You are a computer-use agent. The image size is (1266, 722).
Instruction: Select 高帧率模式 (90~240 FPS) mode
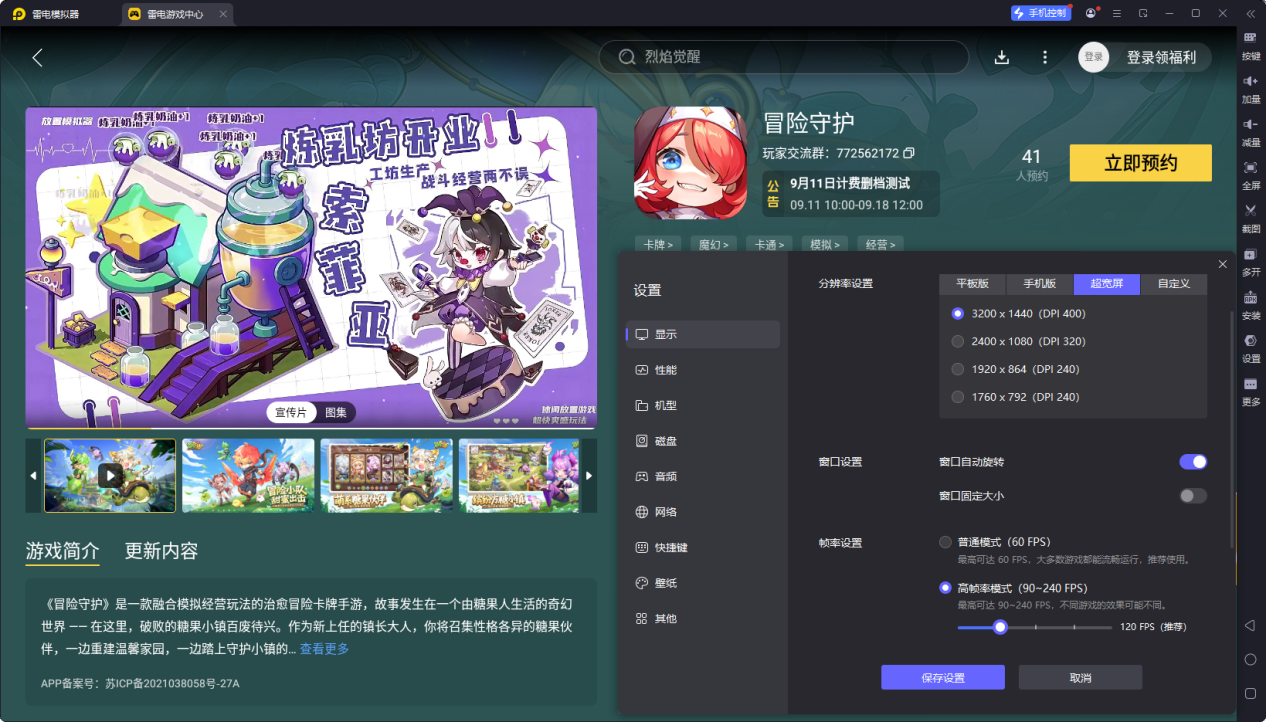(x=1012, y=588)
